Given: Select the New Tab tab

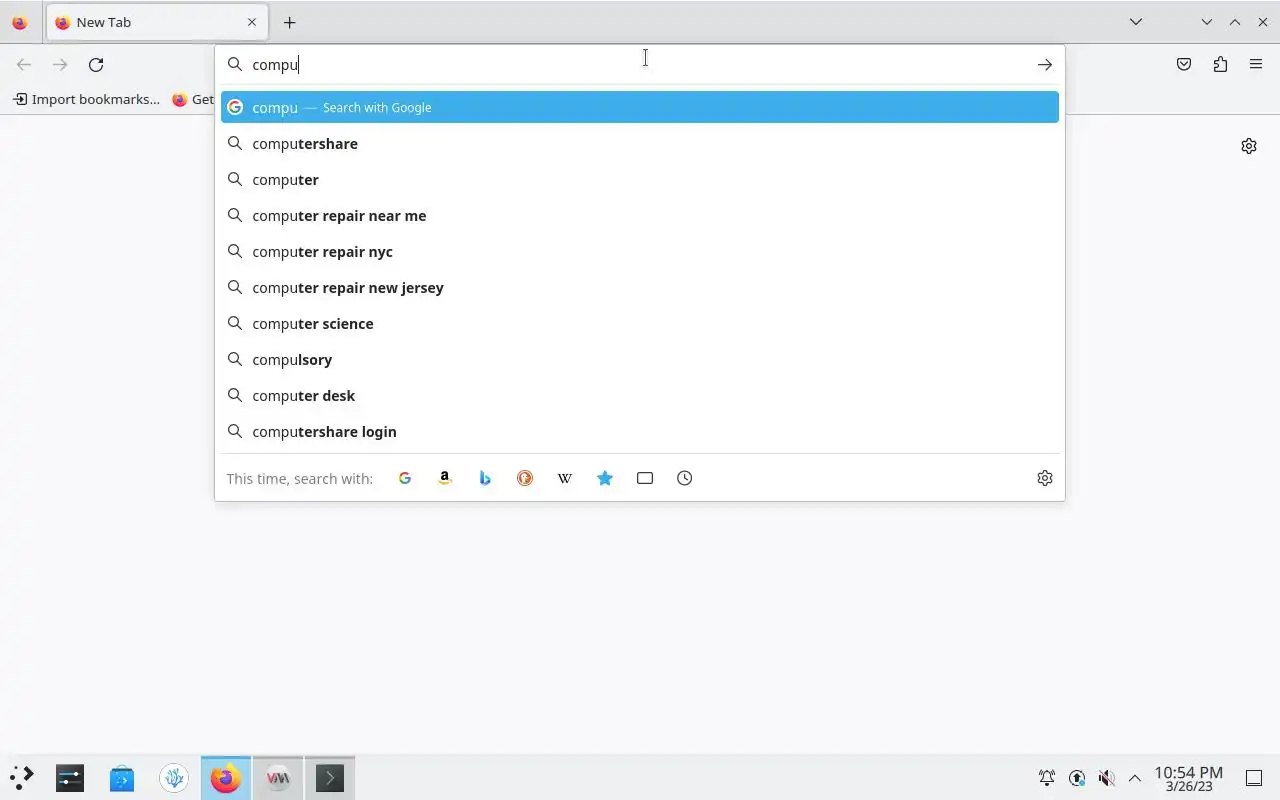Looking at the screenshot, I should (155, 22).
